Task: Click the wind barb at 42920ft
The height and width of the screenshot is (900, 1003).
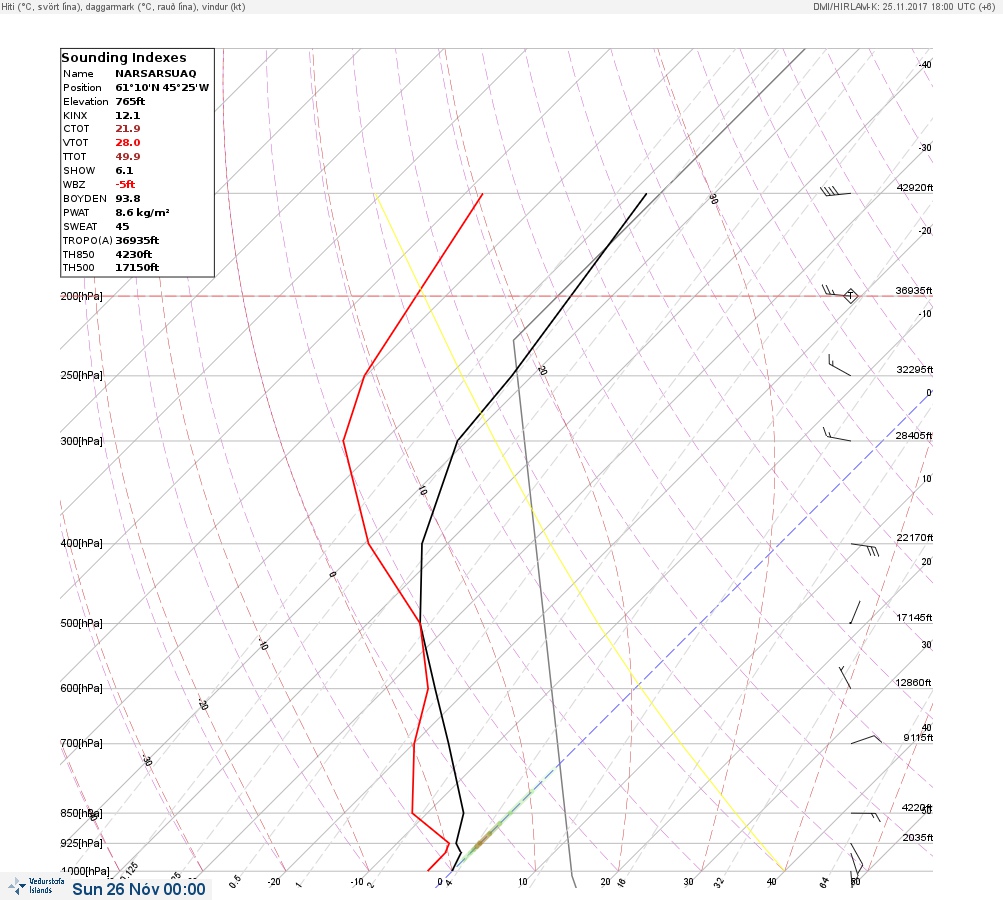Action: [x=835, y=191]
